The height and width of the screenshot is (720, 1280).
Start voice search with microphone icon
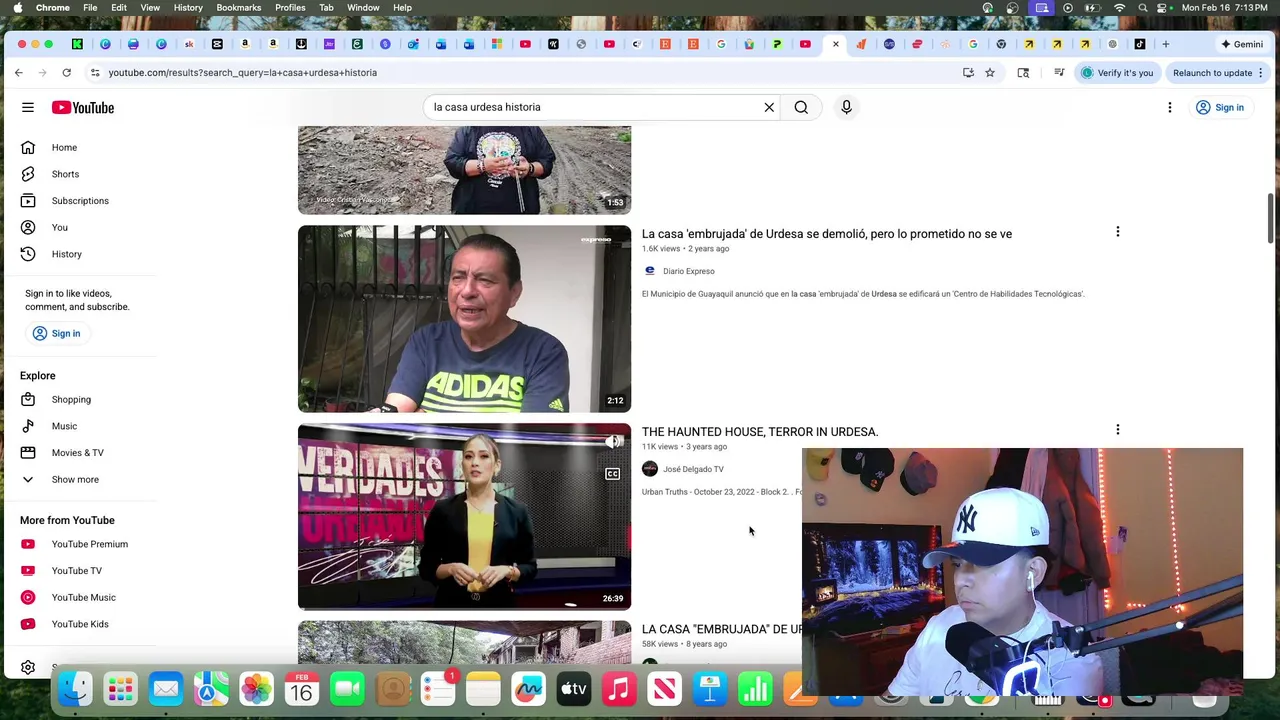coord(846,107)
